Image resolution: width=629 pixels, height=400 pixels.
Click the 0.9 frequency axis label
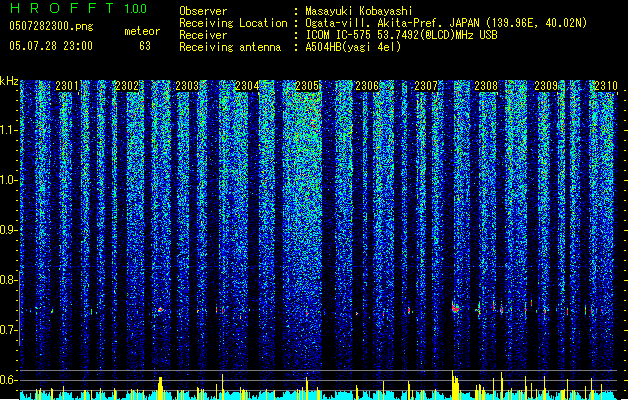8,230
